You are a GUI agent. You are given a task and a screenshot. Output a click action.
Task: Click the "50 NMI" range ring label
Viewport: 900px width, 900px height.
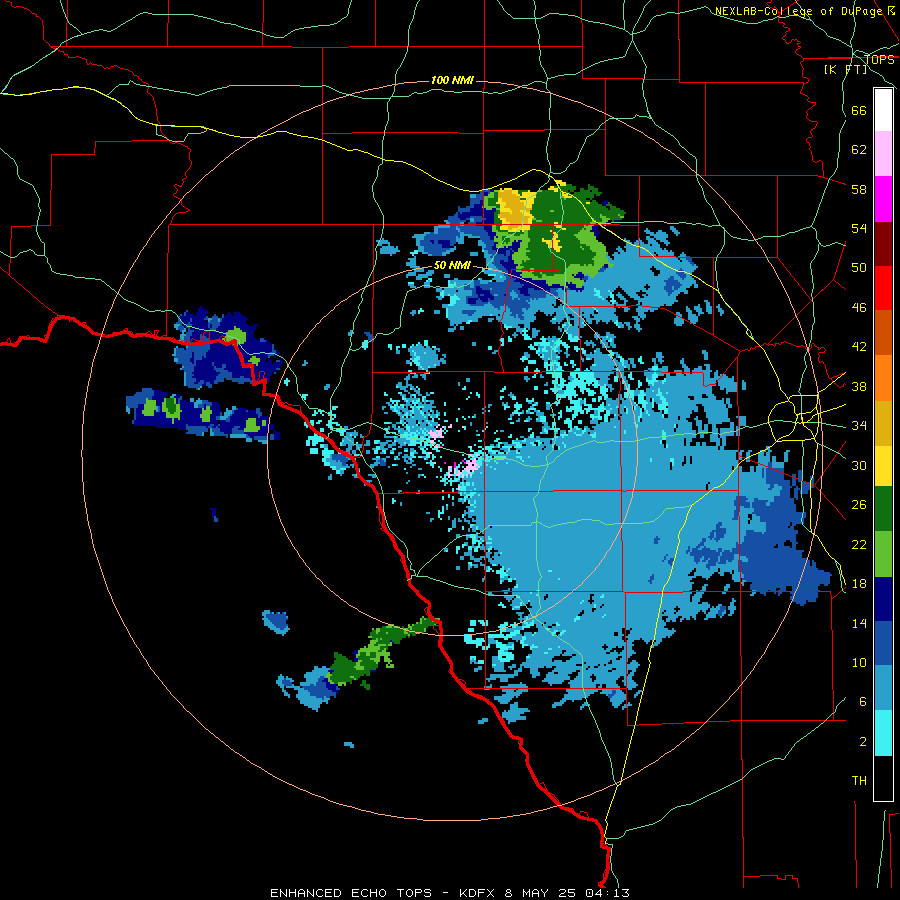pyautogui.click(x=452, y=265)
